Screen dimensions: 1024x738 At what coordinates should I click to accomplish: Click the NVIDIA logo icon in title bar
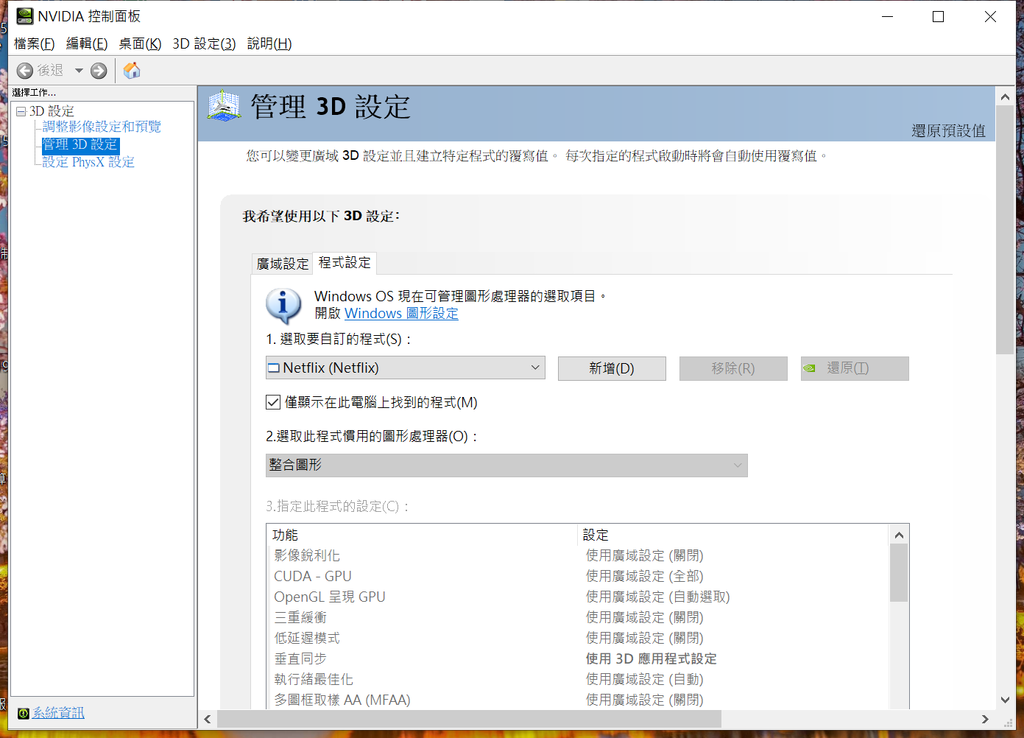pos(25,16)
